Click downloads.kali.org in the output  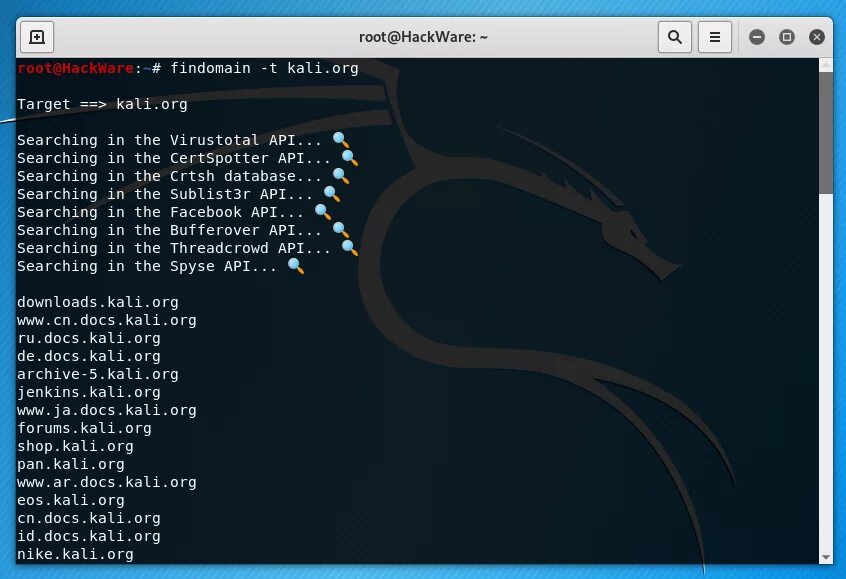tap(98, 302)
